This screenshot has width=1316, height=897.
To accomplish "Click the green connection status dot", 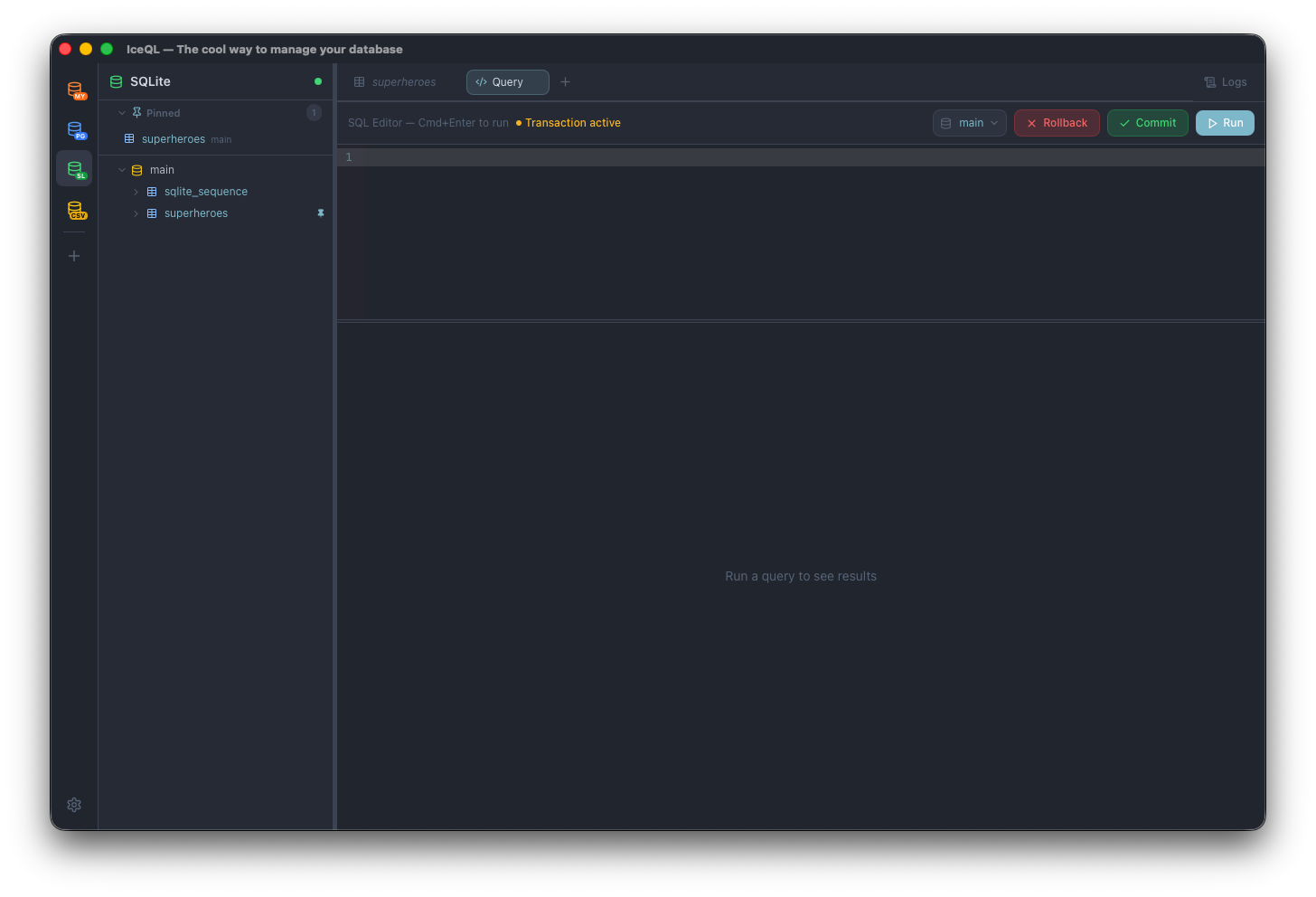I will (318, 81).
